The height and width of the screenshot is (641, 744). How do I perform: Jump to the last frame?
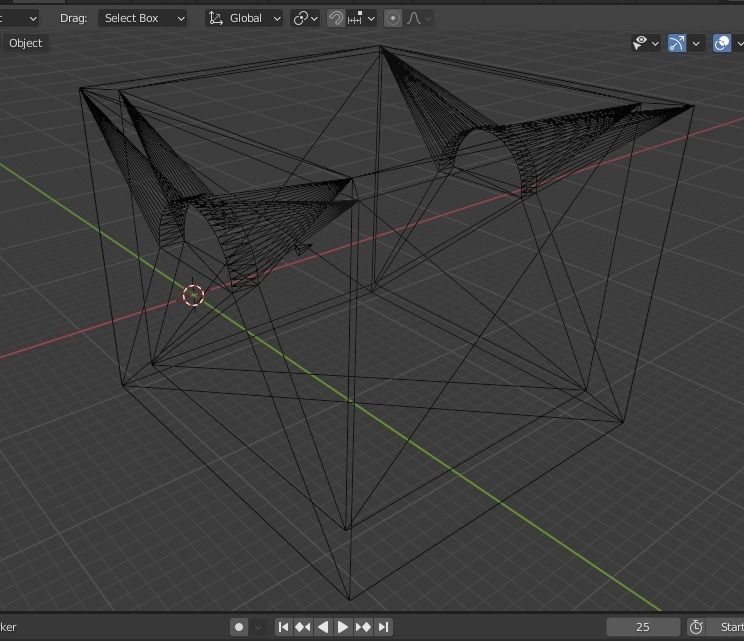(x=383, y=627)
